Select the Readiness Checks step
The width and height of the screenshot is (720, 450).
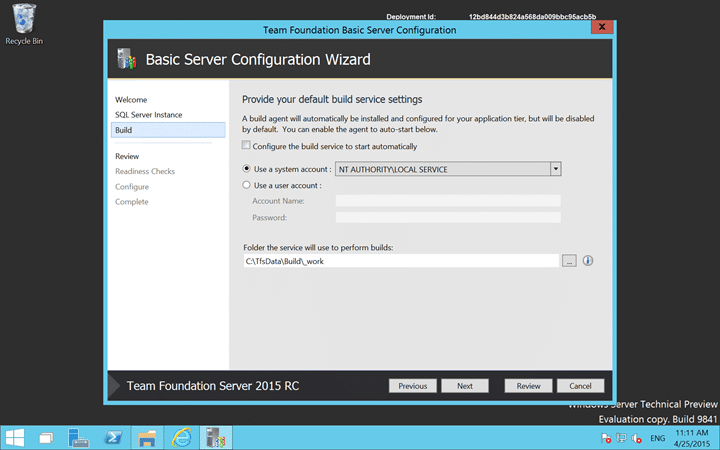click(x=145, y=171)
